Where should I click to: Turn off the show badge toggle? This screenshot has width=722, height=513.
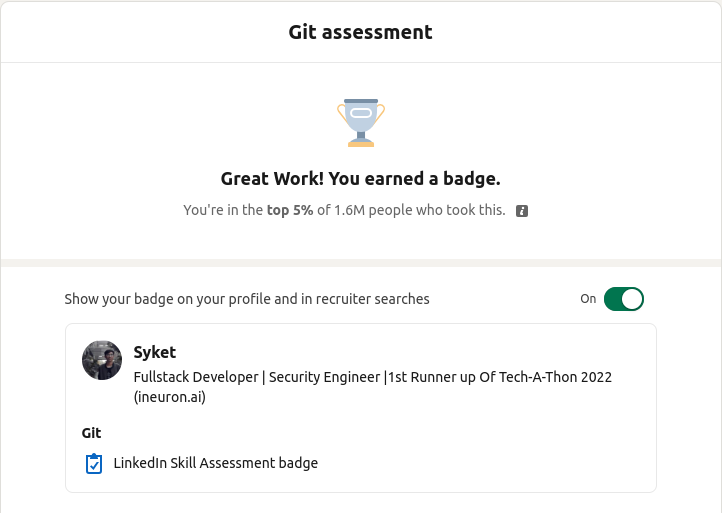click(624, 299)
